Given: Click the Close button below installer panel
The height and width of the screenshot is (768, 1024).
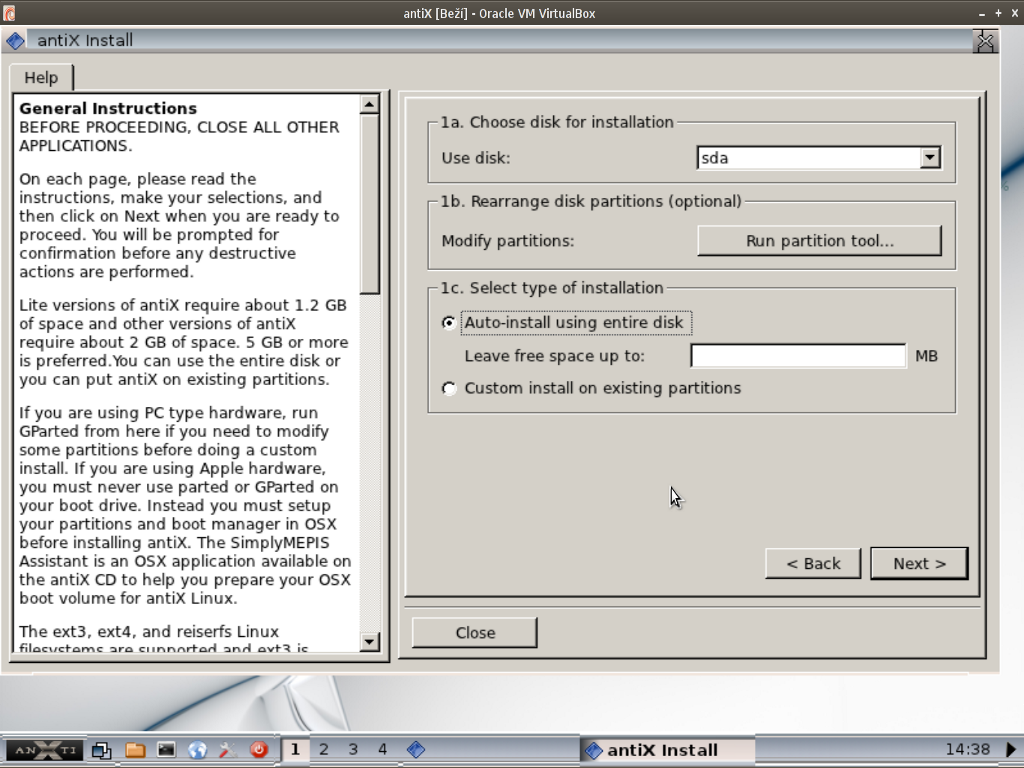Looking at the screenshot, I should point(475,633).
